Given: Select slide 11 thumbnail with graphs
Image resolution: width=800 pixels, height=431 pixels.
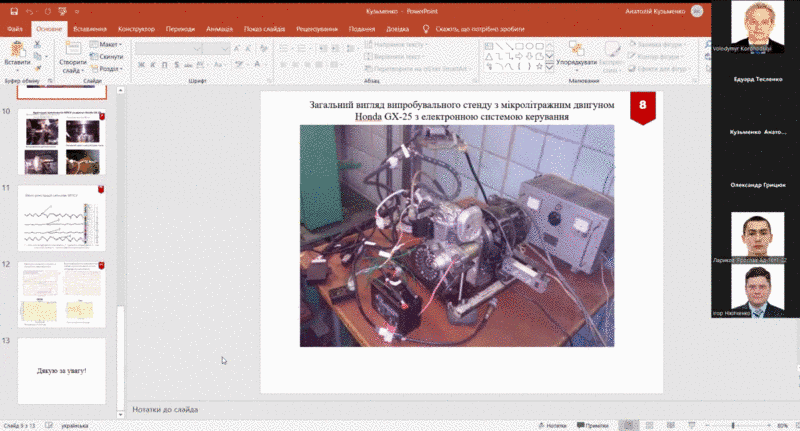Looking at the screenshot, I should 62,218.
